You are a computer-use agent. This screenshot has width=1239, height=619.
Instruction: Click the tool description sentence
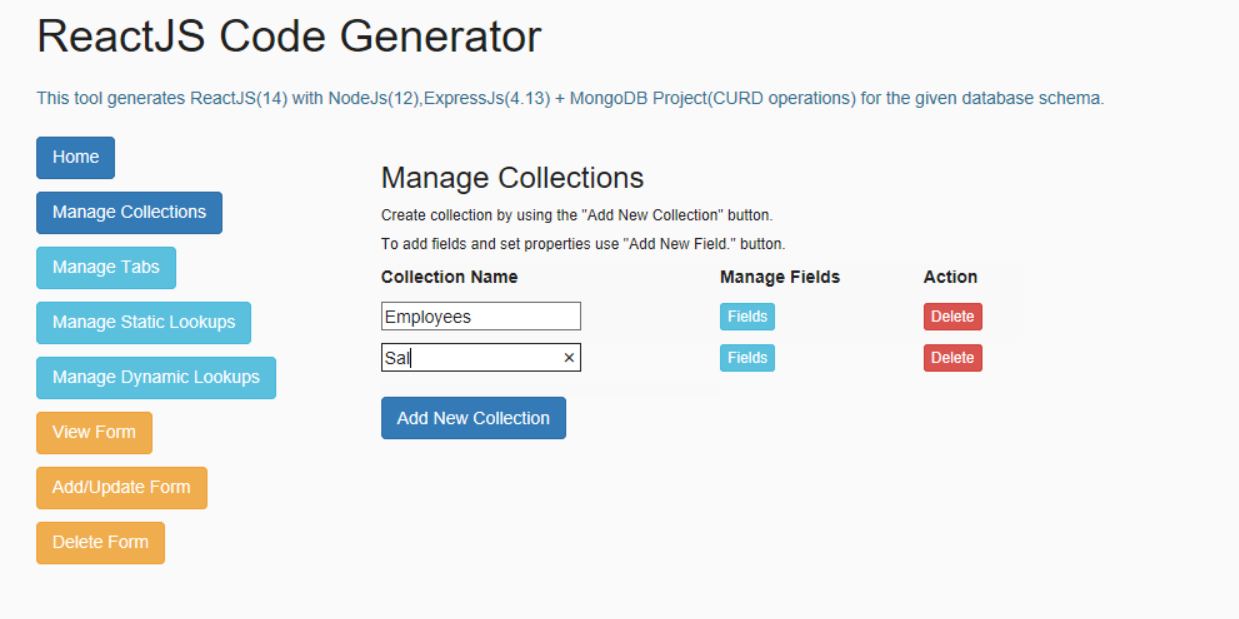pos(570,99)
